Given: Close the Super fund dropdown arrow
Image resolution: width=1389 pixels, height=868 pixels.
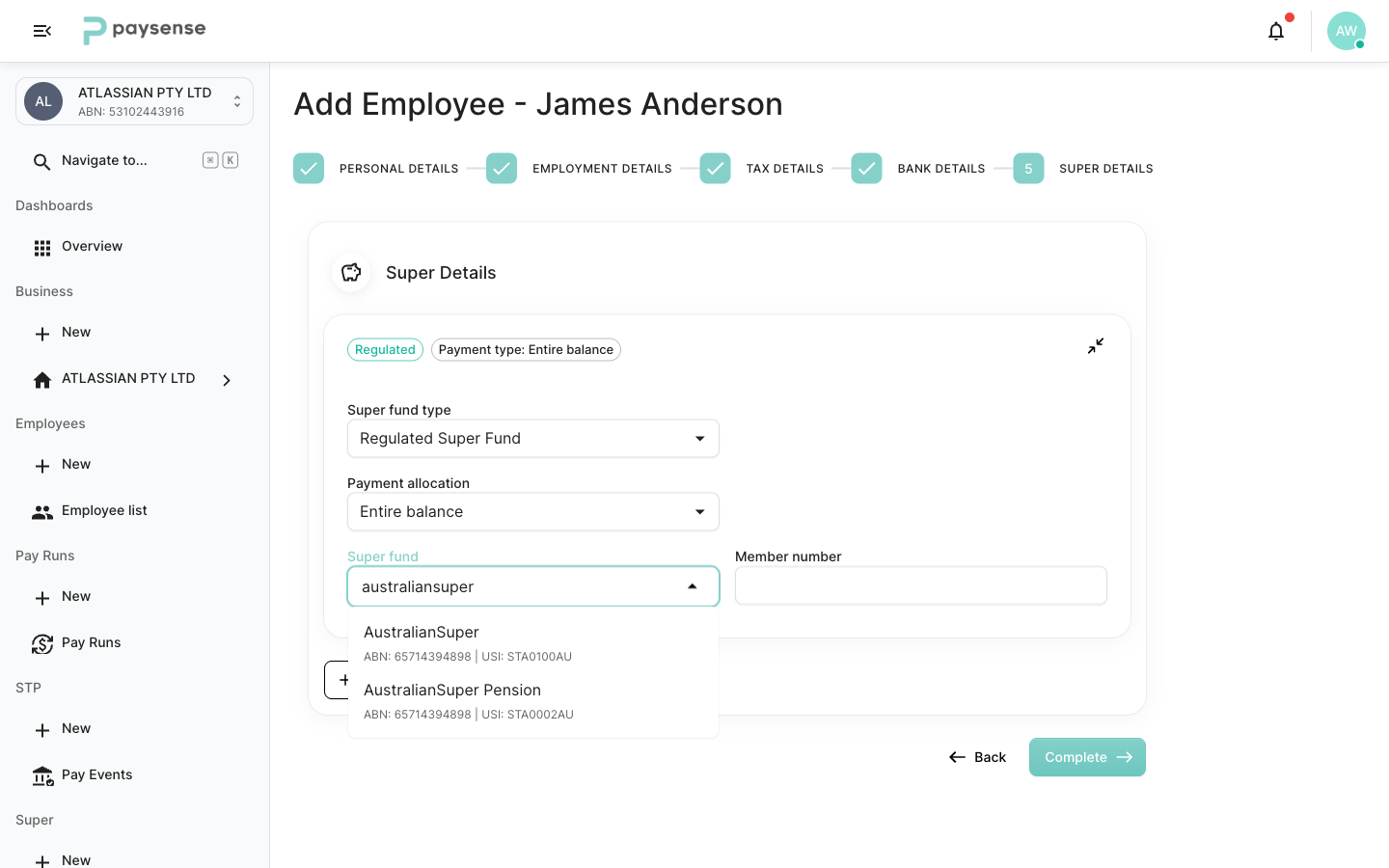Looking at the screenshot, I should click(x=693, y=586).
